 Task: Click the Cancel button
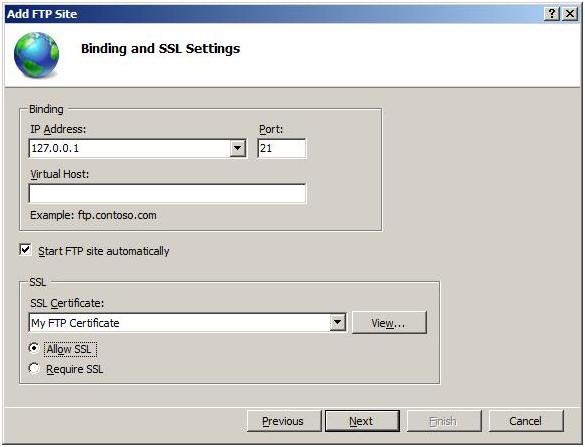pos(526,421)
